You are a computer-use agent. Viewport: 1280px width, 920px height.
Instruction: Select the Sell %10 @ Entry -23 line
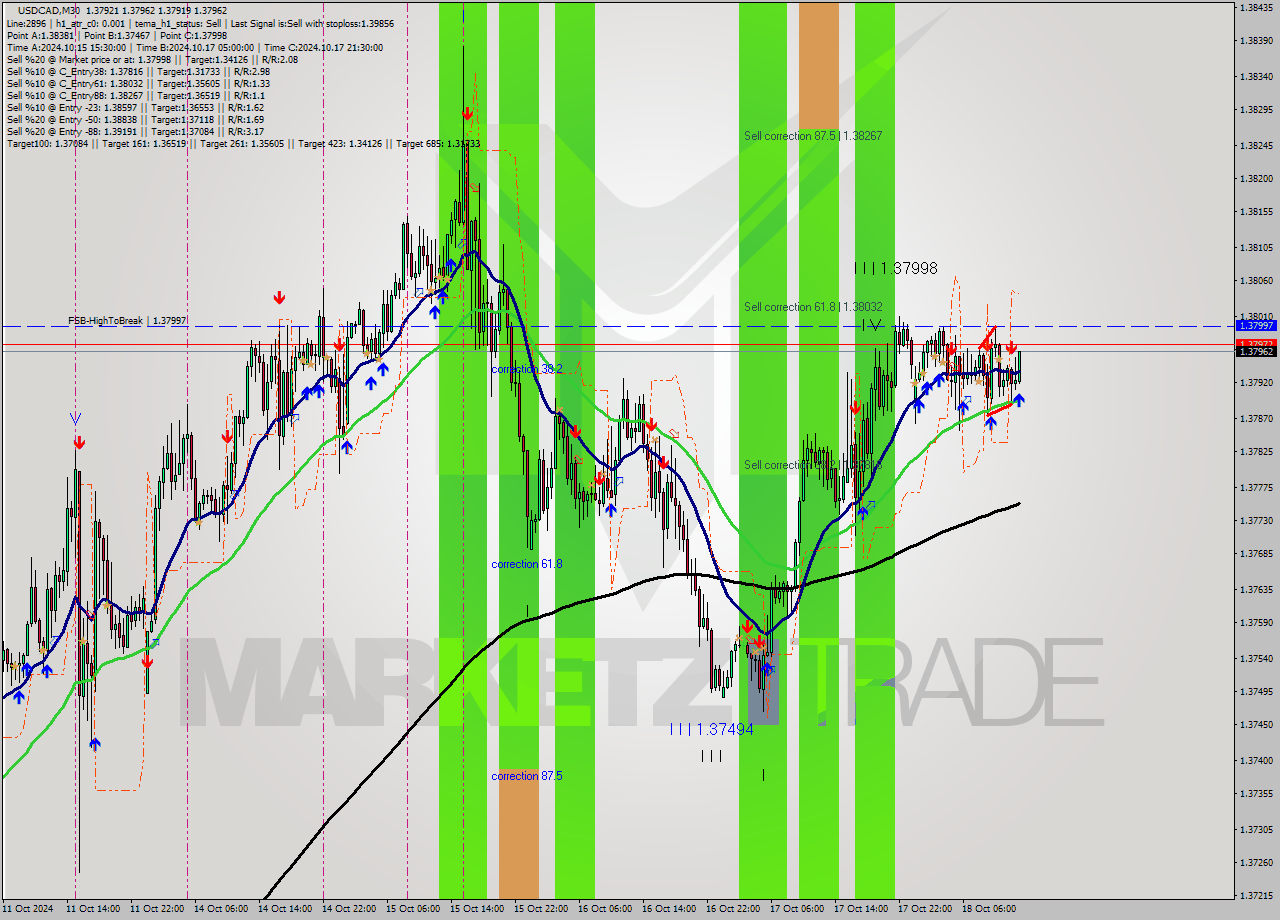point(135,107)
